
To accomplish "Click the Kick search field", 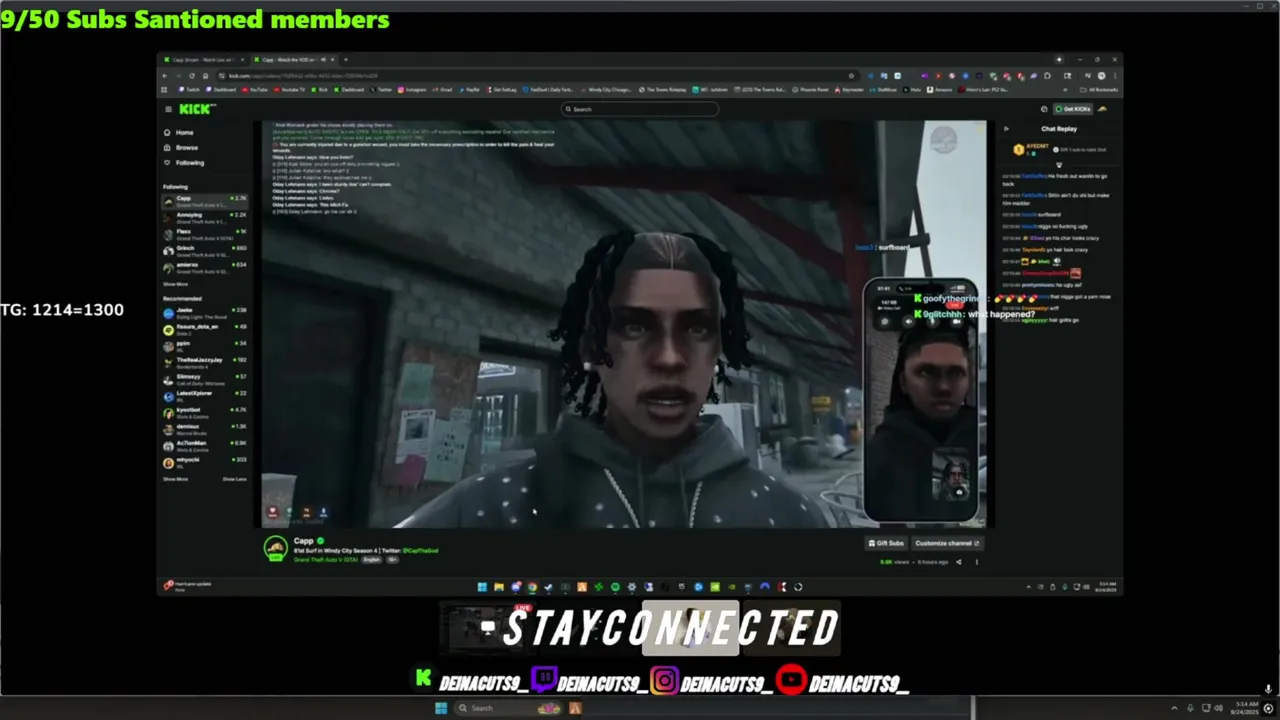I will [640, 109].
